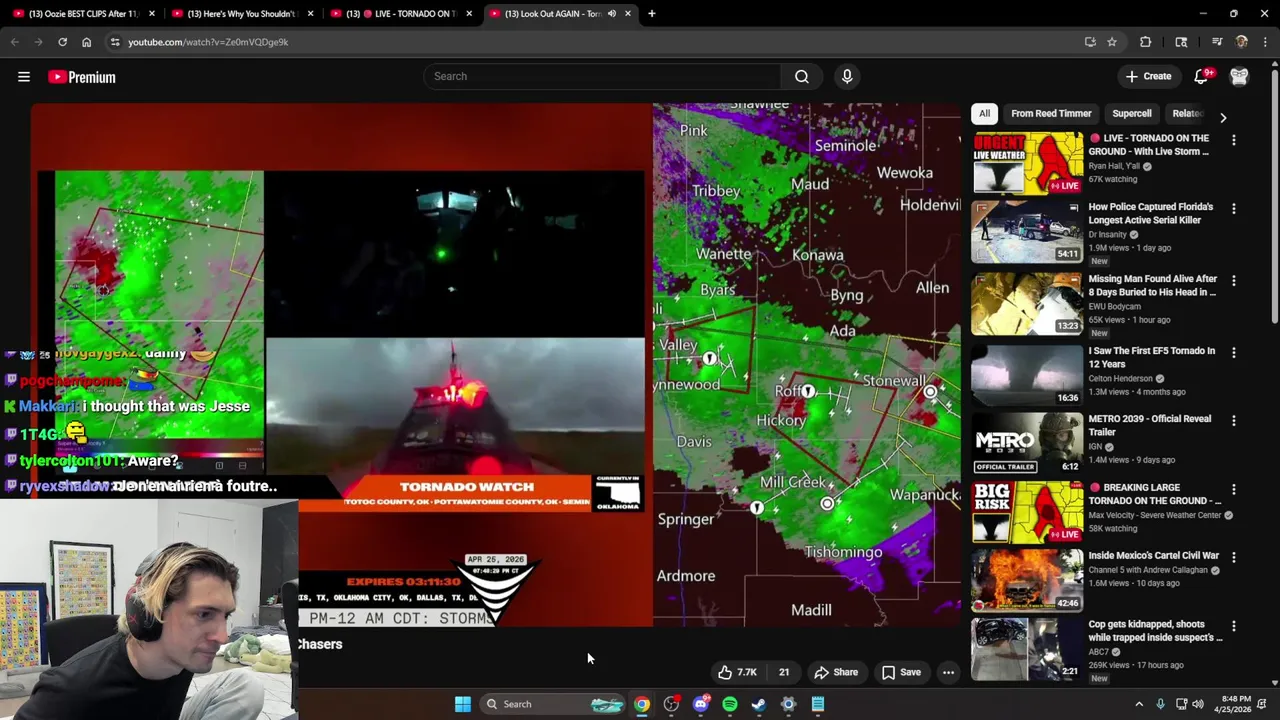
Task: Open options for Mexico's Cartel Civil War
Action: point(1233,557)
